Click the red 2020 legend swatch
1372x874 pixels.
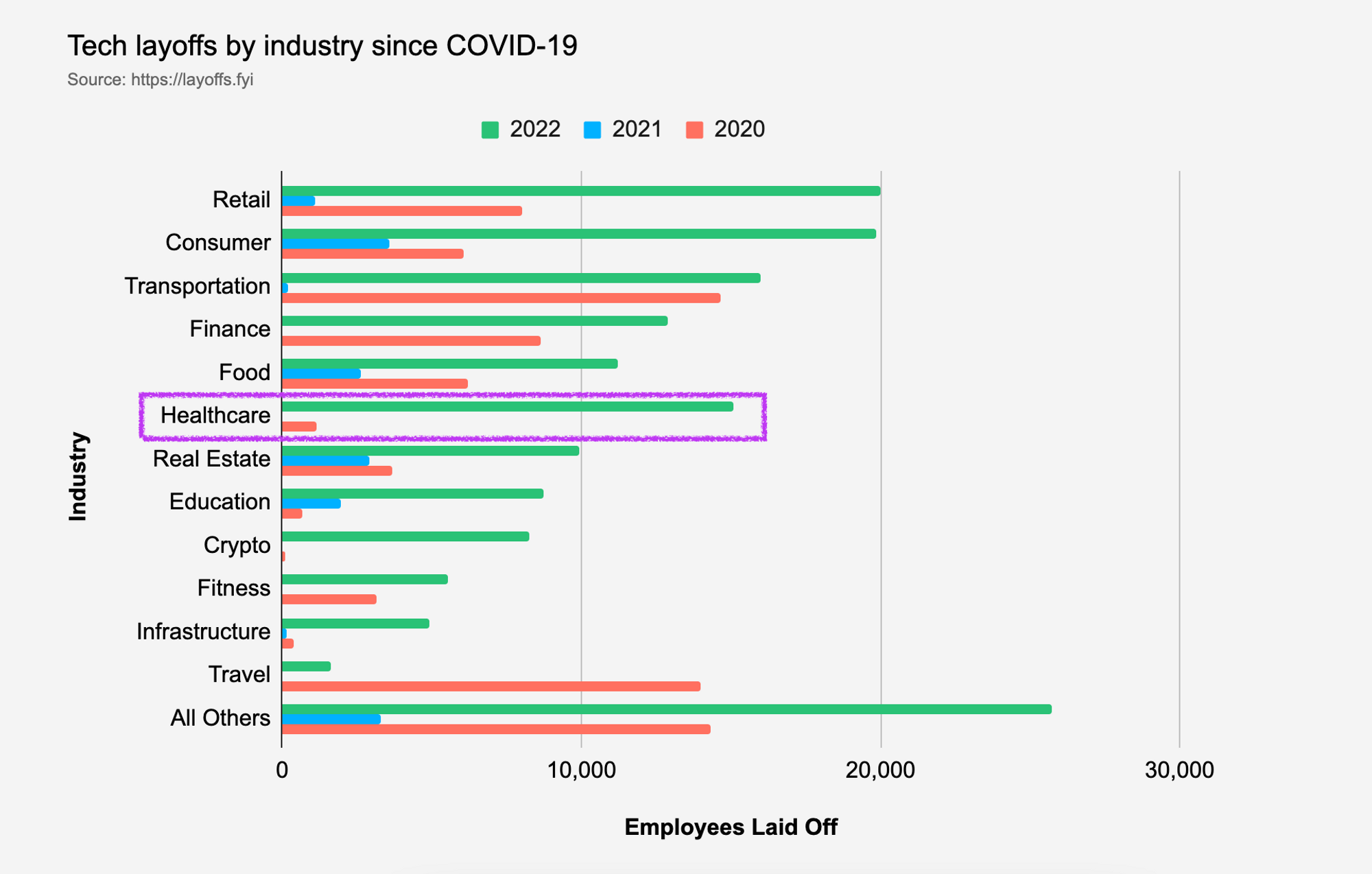pos(694,130)
